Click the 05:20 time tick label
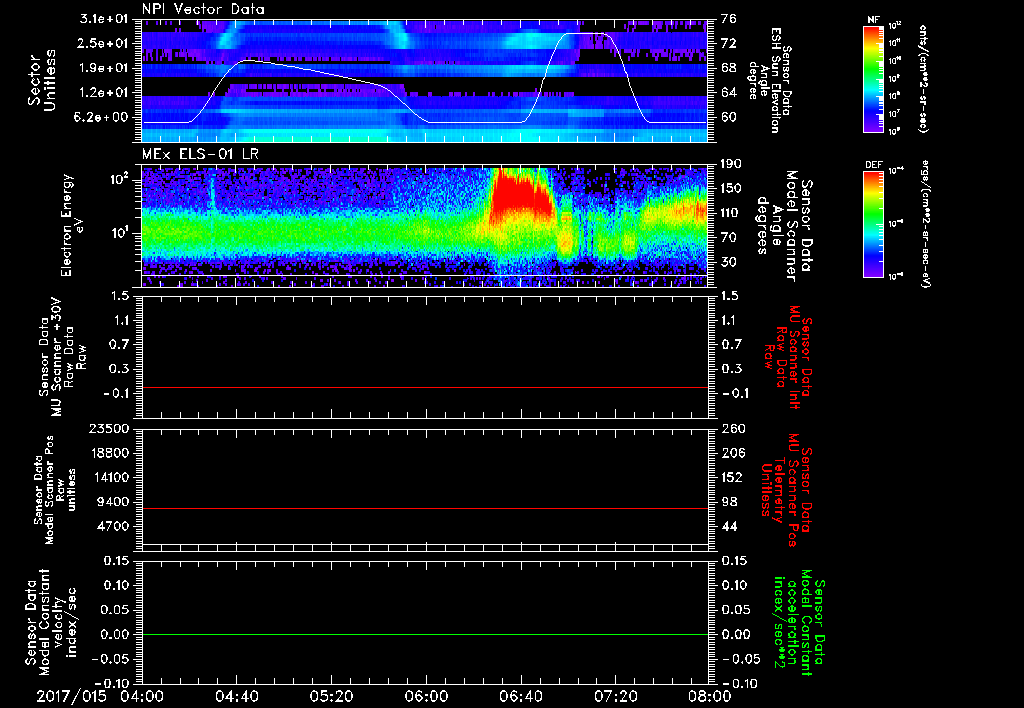This screenshot has height=708, width=1024. point(332,696)
